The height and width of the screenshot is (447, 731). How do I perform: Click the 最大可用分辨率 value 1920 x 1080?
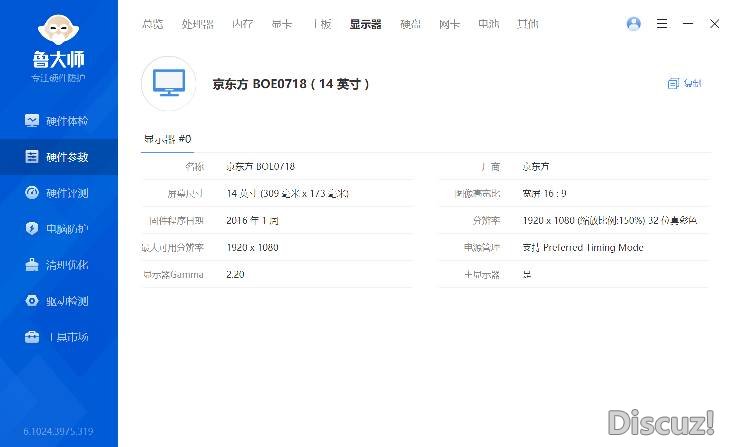point(252,248)
